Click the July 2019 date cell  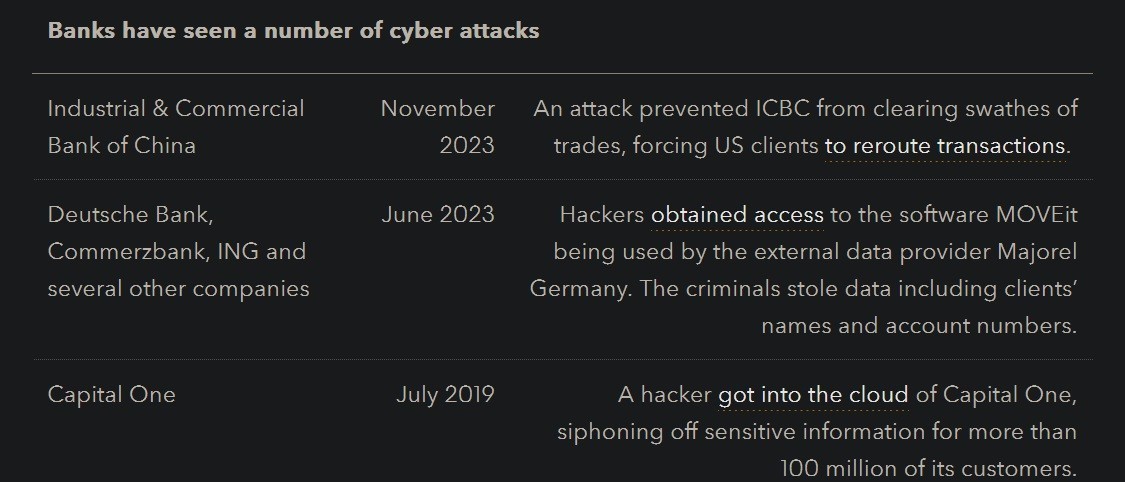(x=445, y=394)
